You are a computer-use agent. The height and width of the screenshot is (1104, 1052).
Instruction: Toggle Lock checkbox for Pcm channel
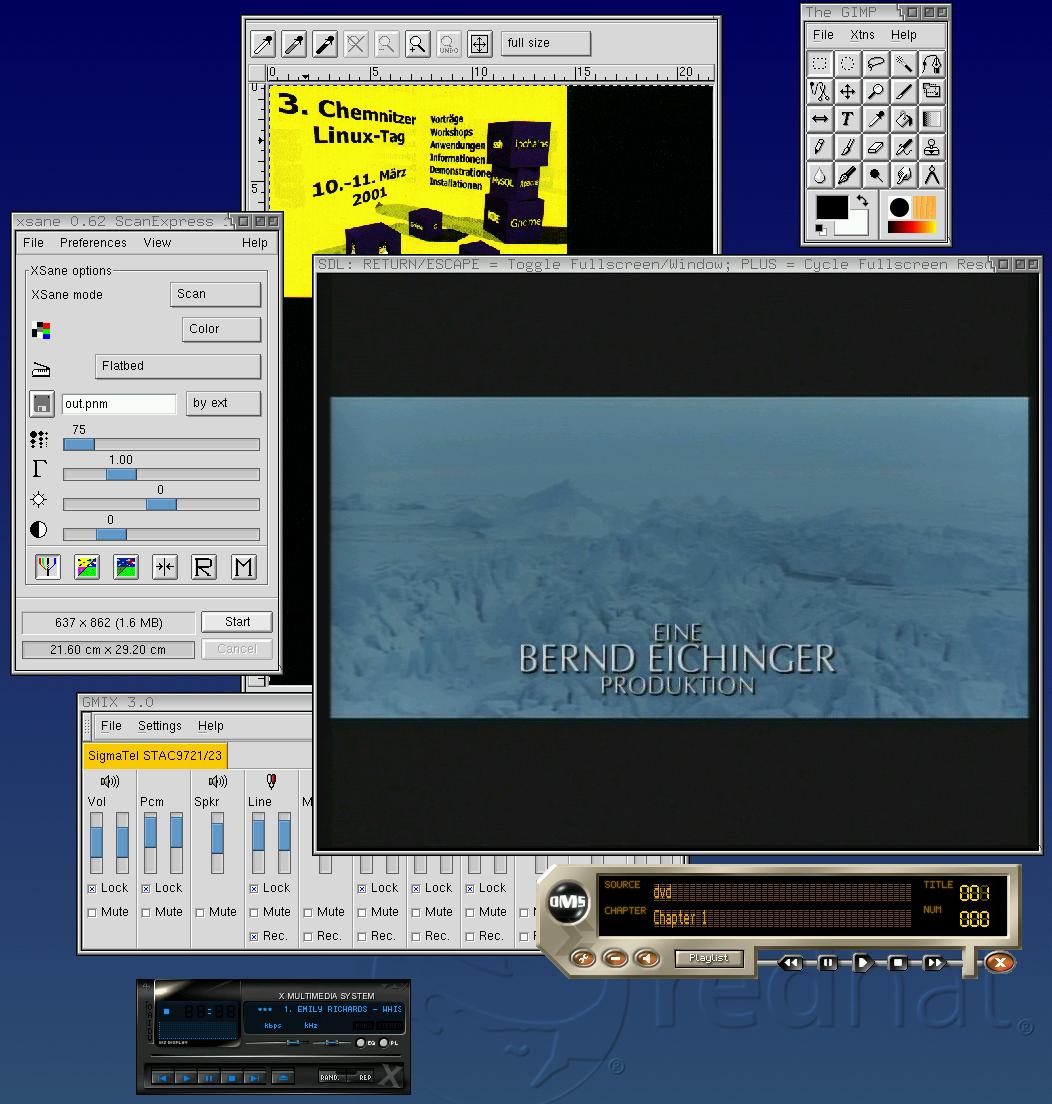click(147, 888)
